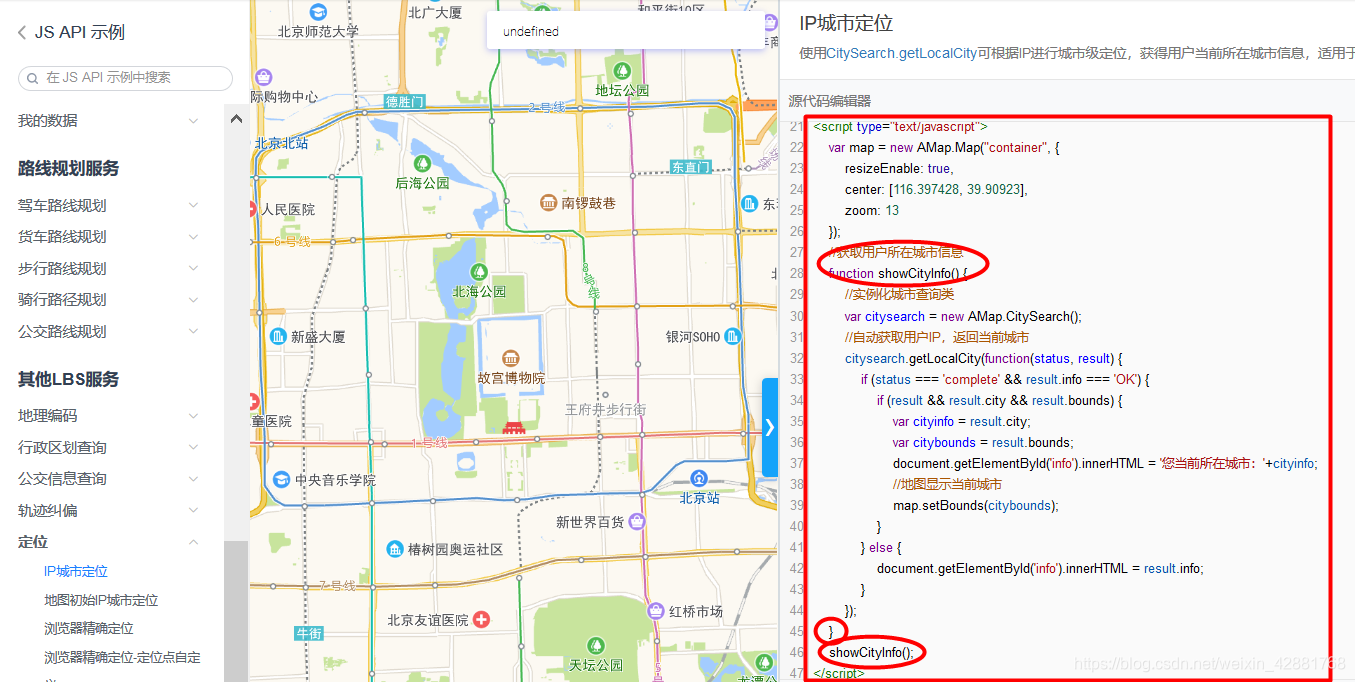Expand the 行政区划查询 menu item
Screen dimensions: 1355x682
[193, 448]
